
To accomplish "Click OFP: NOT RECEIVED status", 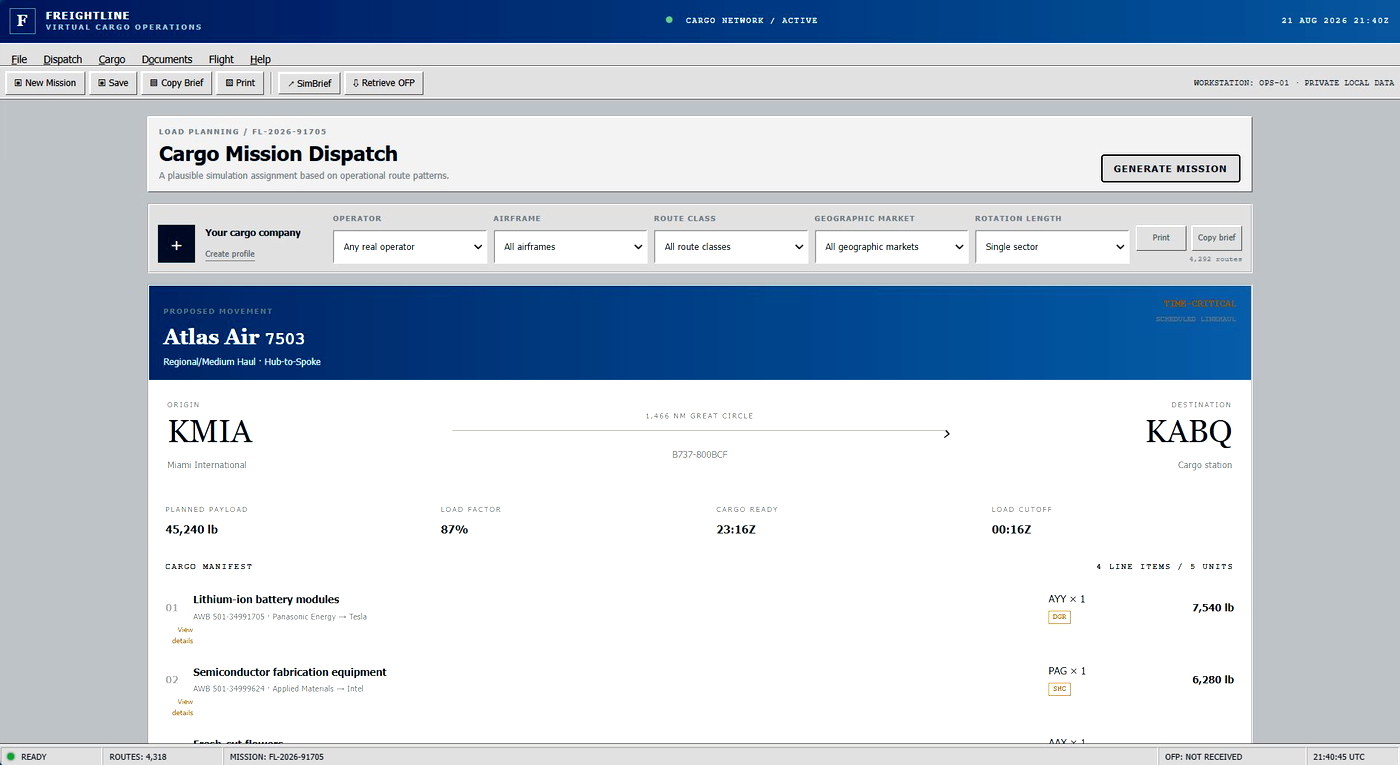I will pyautogui.click(x=1204, y=757).
